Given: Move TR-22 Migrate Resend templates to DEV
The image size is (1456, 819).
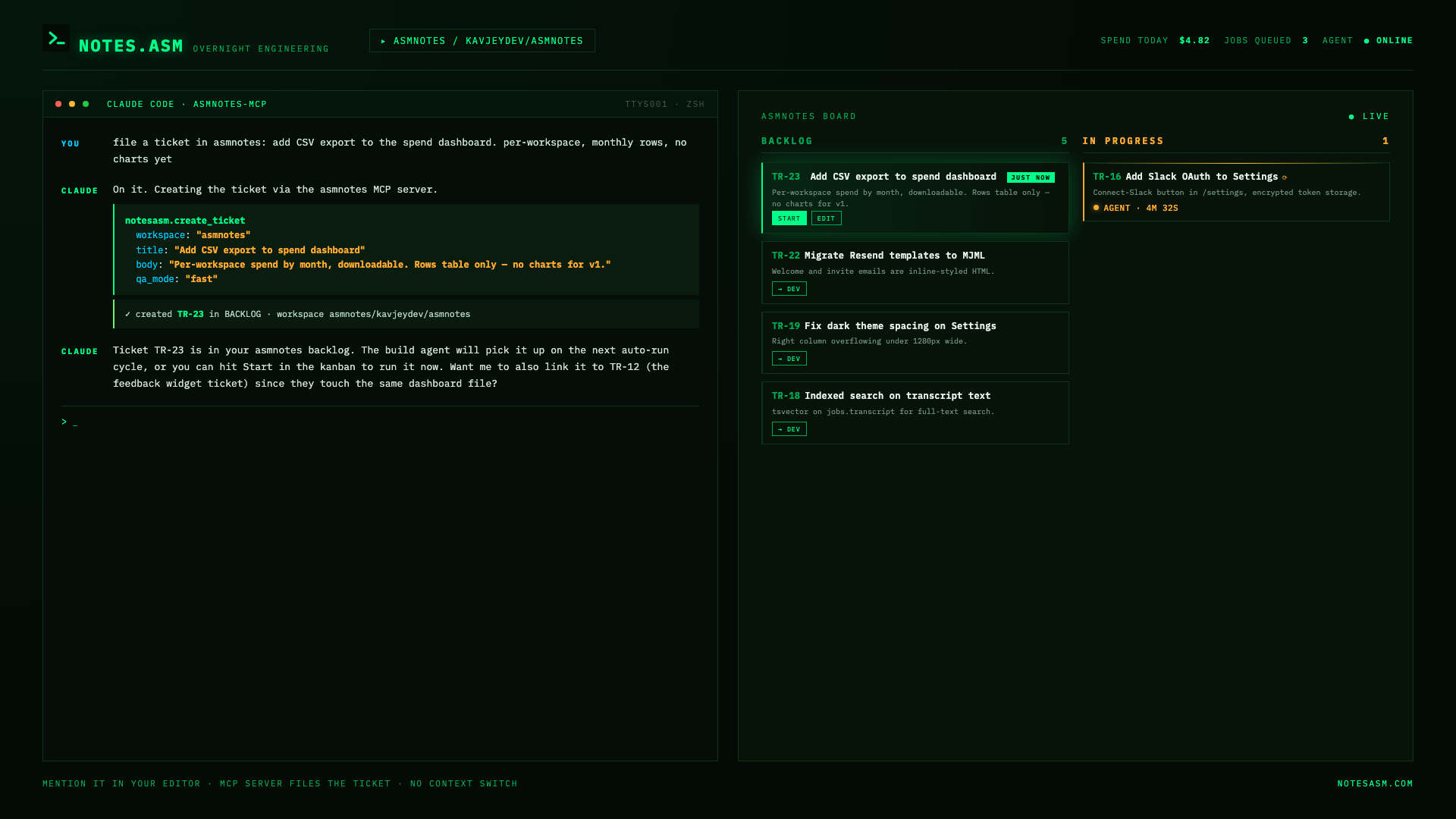Looking at the screenshot, I should point(789,289).
